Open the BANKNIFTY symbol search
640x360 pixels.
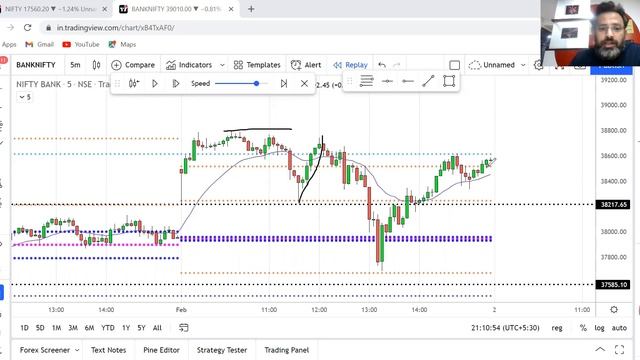36,65
